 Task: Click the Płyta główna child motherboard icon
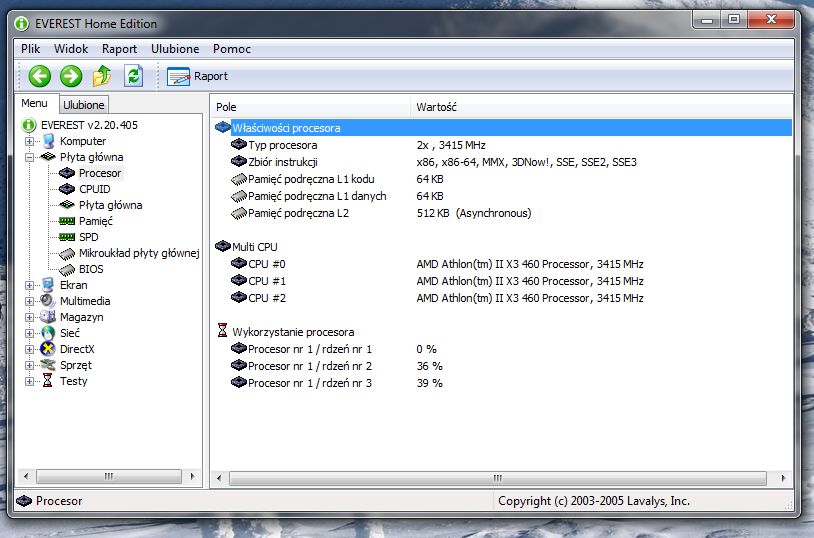click(x=67, y=205)
